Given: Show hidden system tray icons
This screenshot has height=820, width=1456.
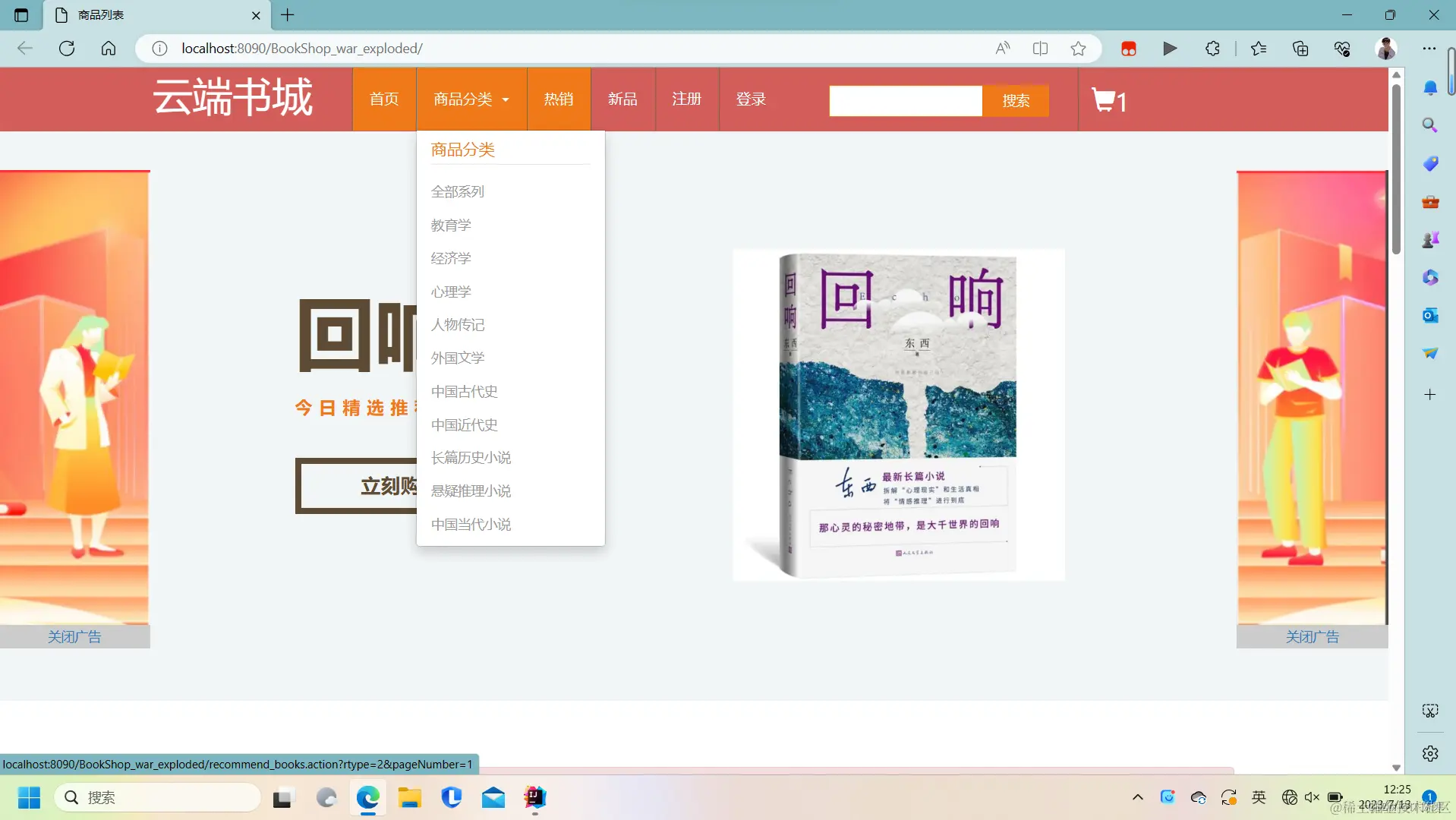Looking at the screenshot, I should 1137,797.
